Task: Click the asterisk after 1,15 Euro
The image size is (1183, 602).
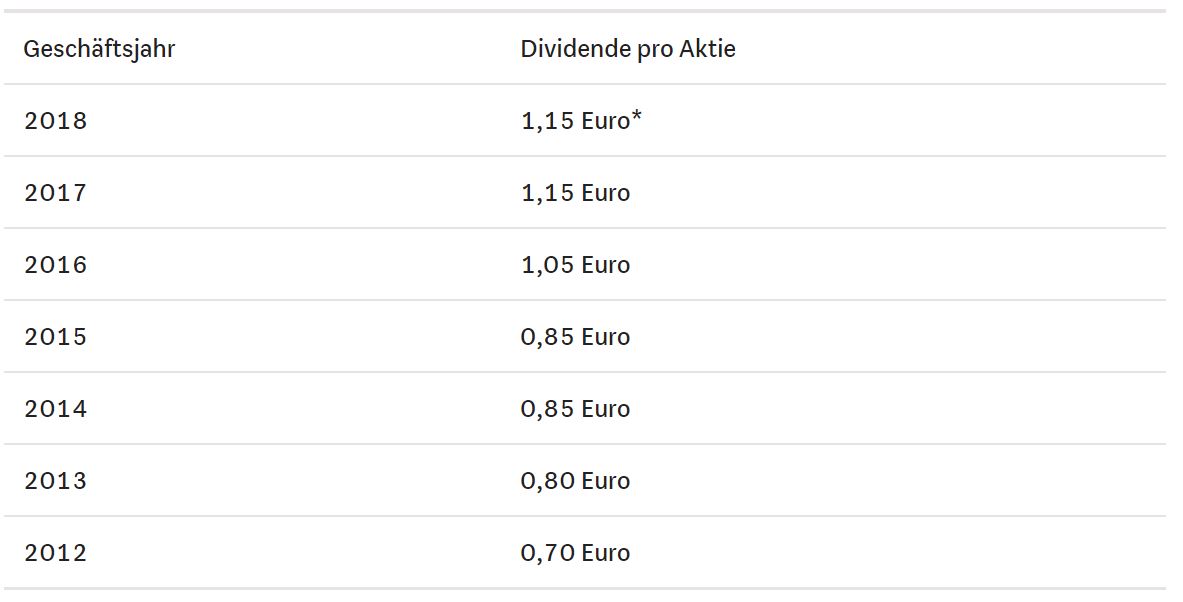Action: 636,118
